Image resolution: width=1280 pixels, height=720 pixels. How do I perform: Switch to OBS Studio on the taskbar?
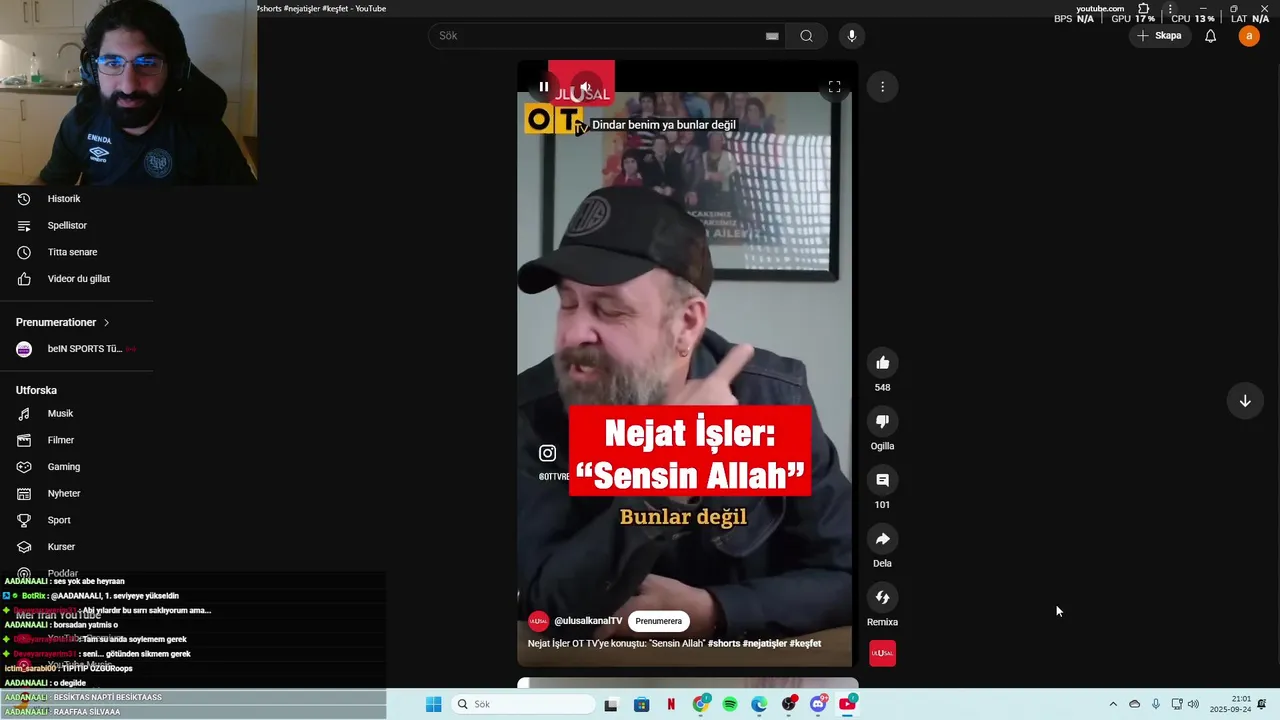click(789, 704)
